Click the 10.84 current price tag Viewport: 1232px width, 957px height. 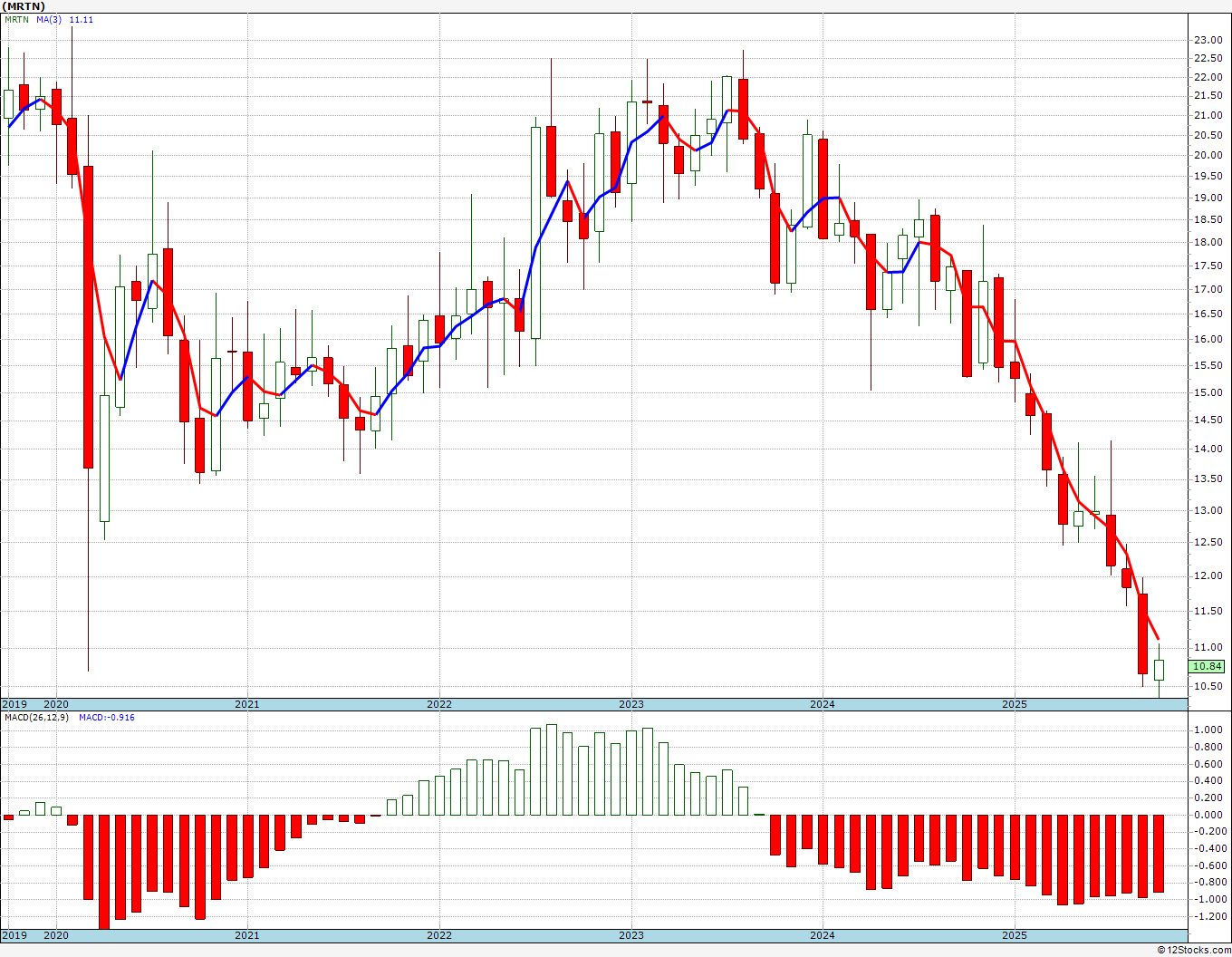point(1208,666)
